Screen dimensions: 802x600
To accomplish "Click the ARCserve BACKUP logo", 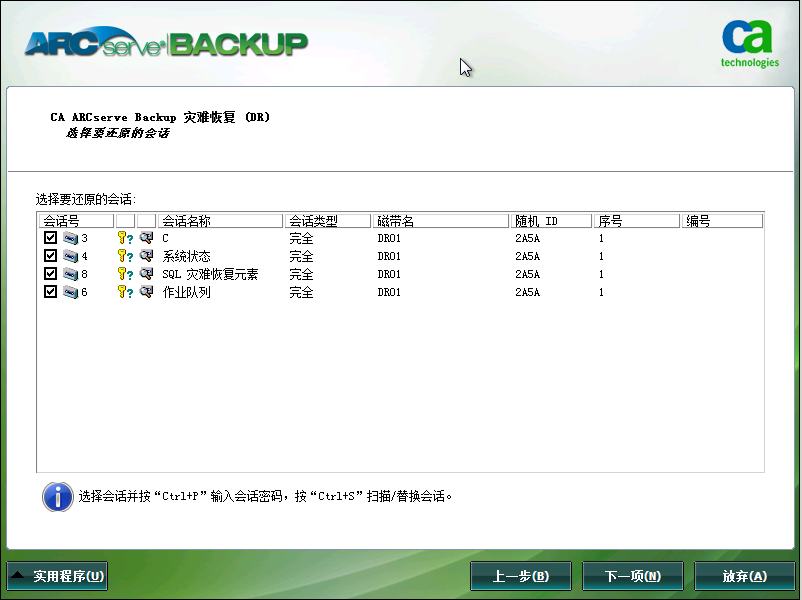I will tap(160, 43).
